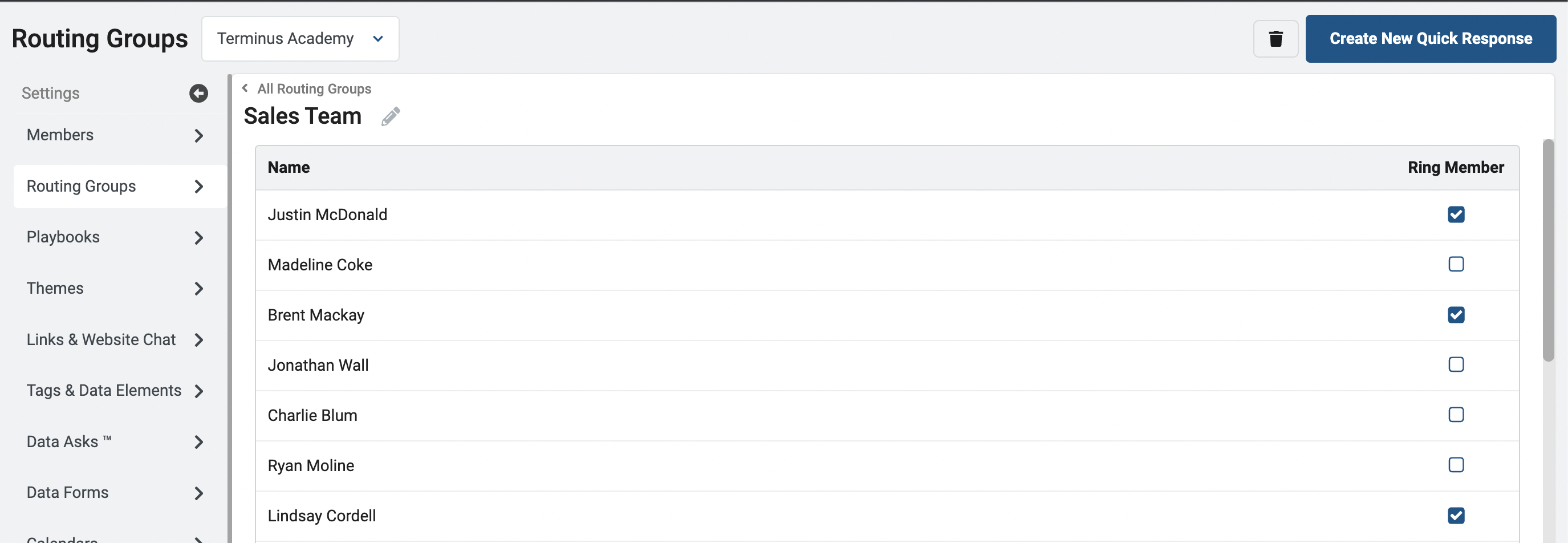1568x543 pixels.
Task: Click the chevron next to Themes
Action: pos(198,289)
